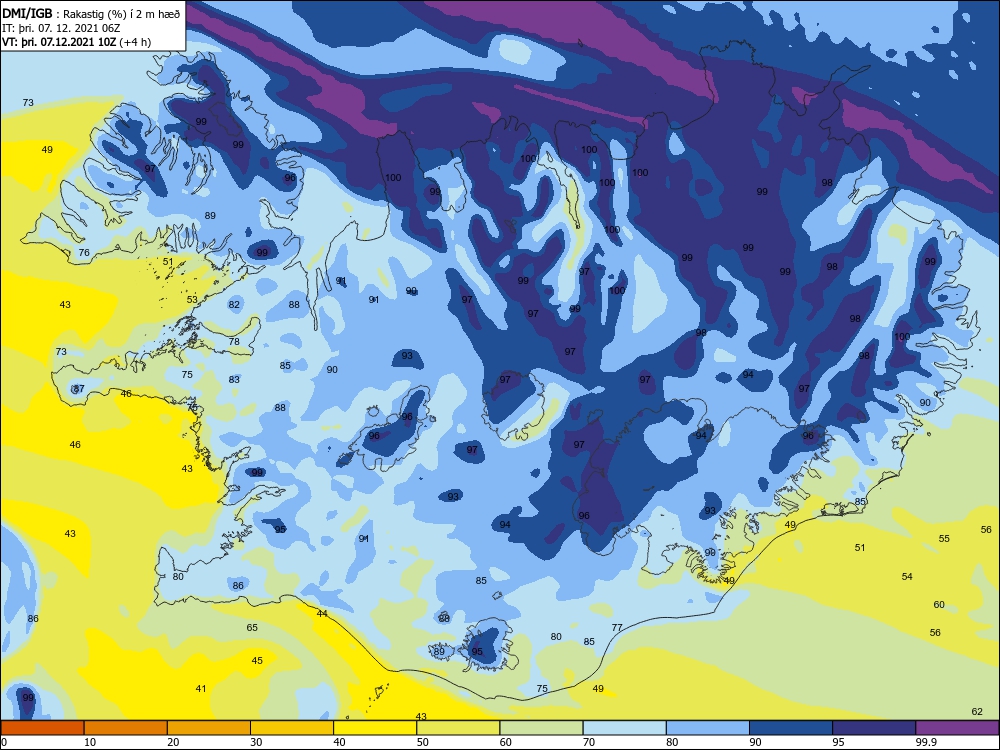Pick the pale blue 70–80 legend swatch
The width and height of the screenshot is (1000, 750).
click(625, 728)
